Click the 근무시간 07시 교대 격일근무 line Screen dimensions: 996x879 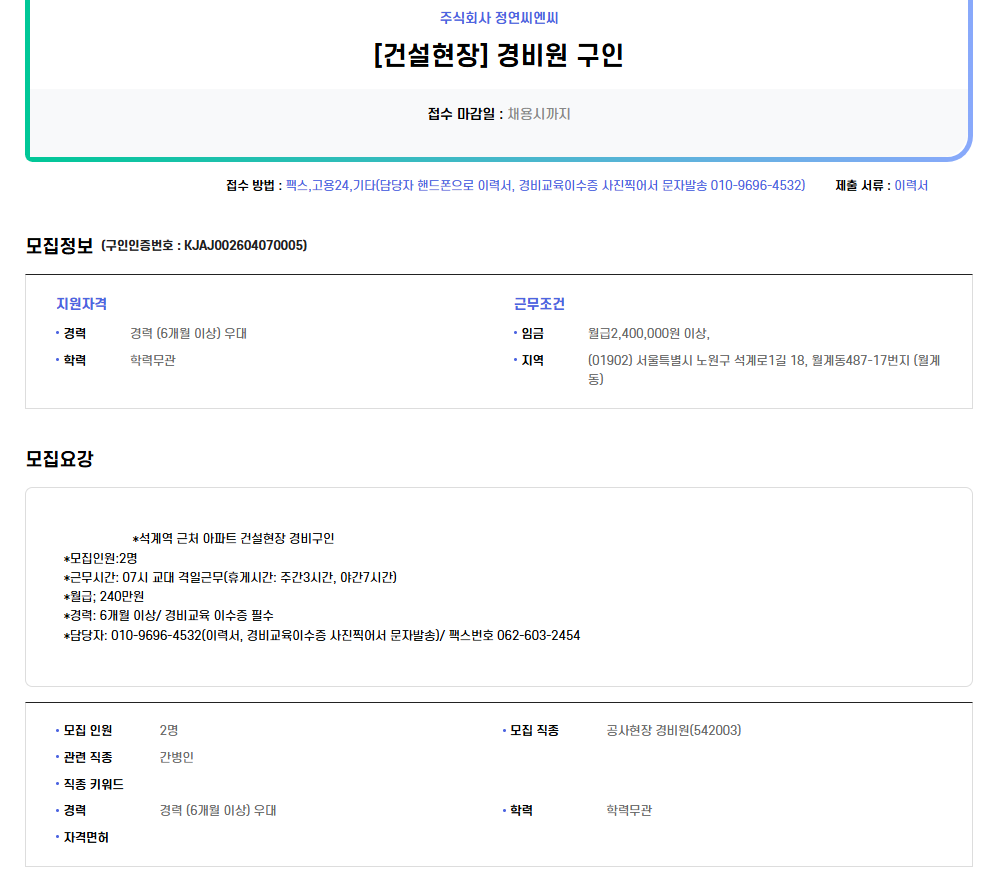coord(230,577)
